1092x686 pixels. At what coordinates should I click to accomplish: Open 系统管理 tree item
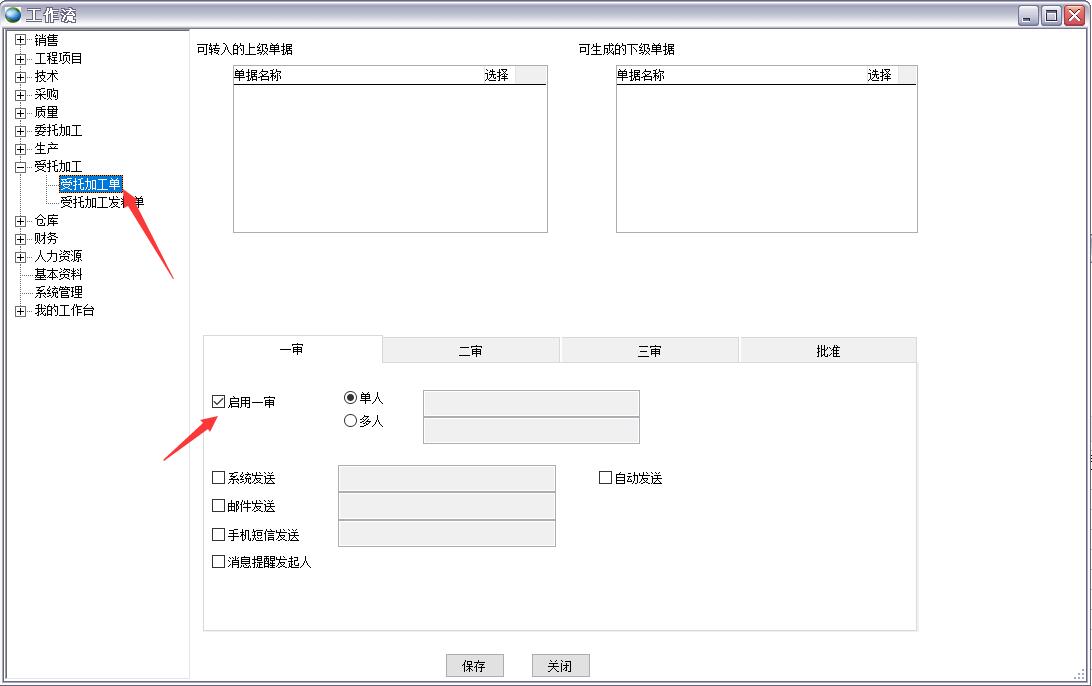click(x=58, y=292)
